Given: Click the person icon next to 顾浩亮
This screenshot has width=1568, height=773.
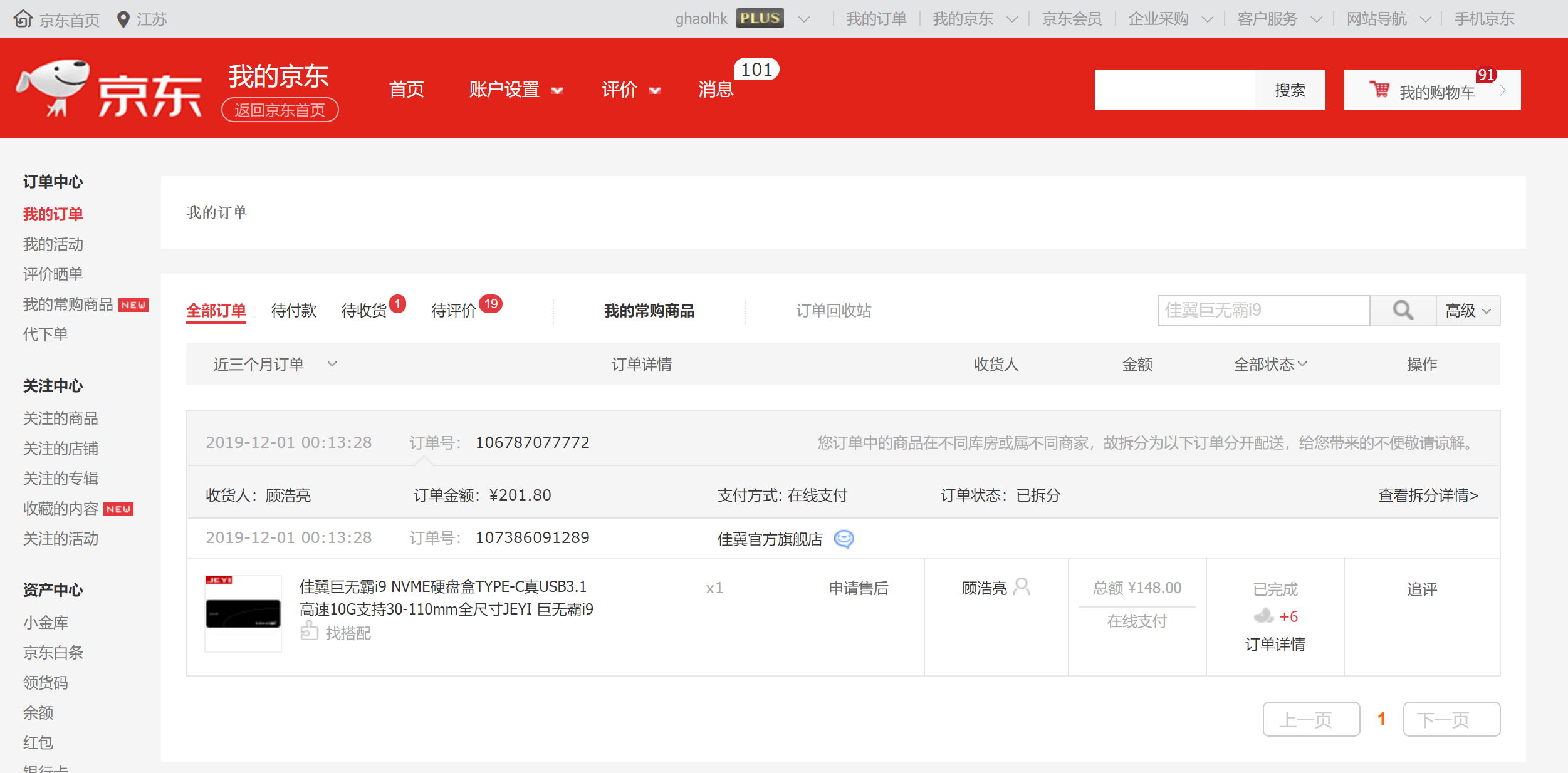Looking at the screenshot, I should pyautogui.click(x=1022, y=587).
